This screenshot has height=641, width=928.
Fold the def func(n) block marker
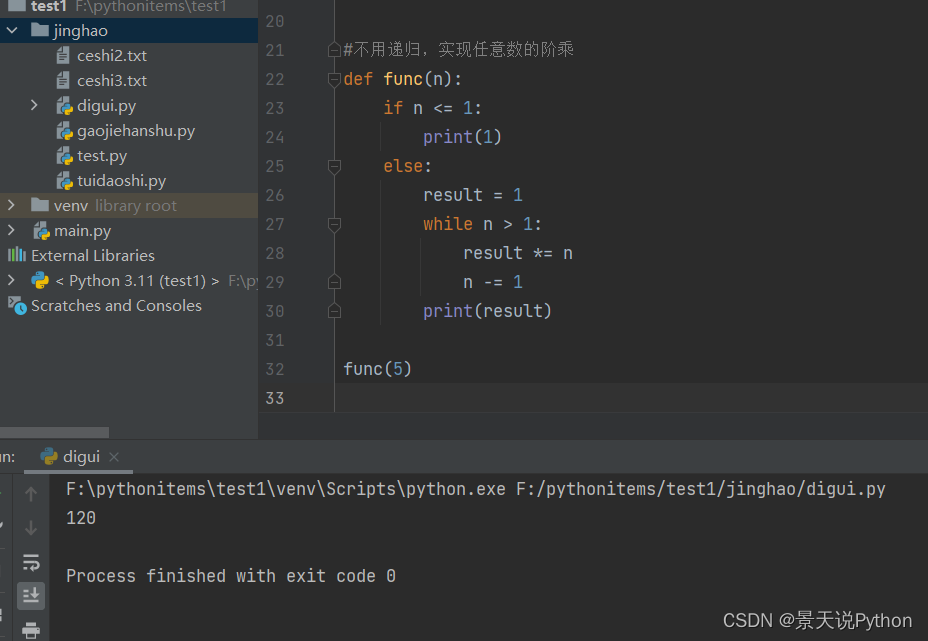click(334, 79)
